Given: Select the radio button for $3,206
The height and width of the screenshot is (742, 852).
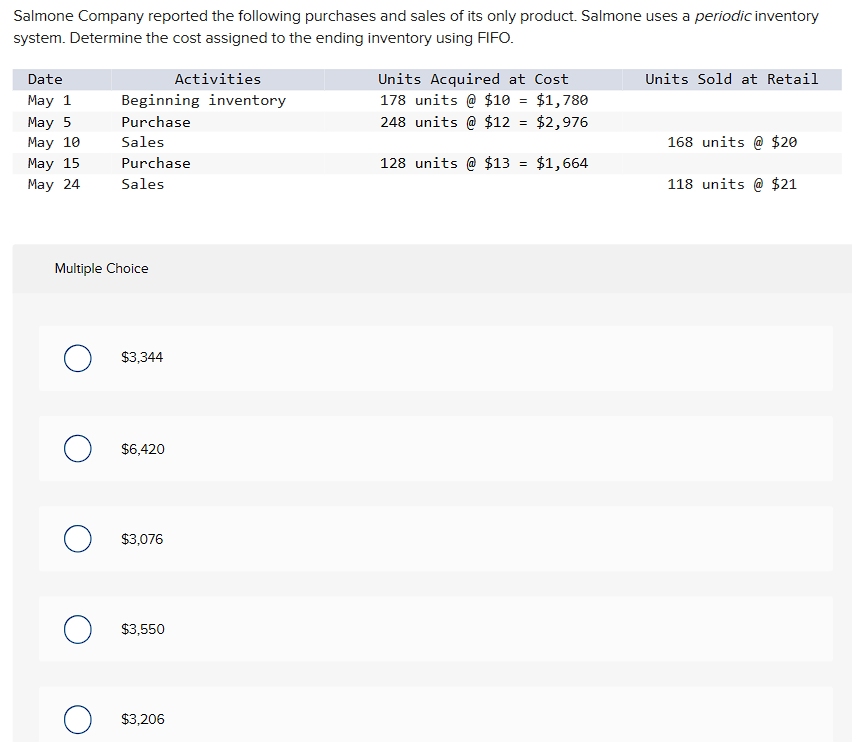Looking at the screenshot, I should tap(77, 719).
